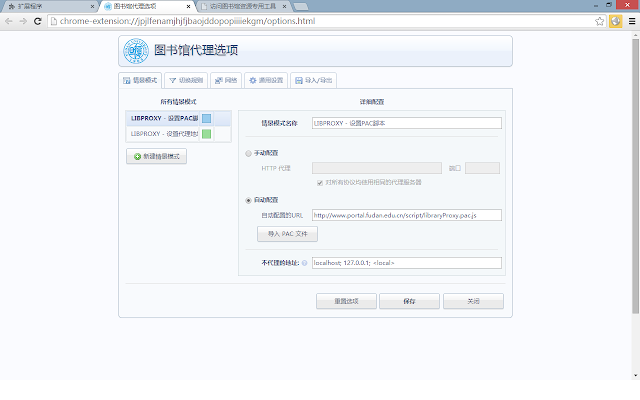Bookmark this page with the star icon
This screenshot has width=640, height=400.
coord(599,21)
